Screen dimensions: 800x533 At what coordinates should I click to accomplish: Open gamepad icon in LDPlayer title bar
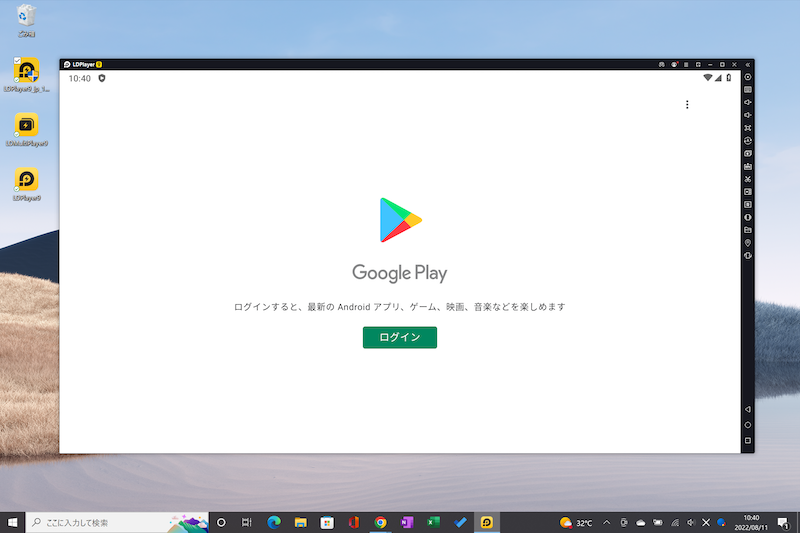pyautogui.click(x=661, y=64)
